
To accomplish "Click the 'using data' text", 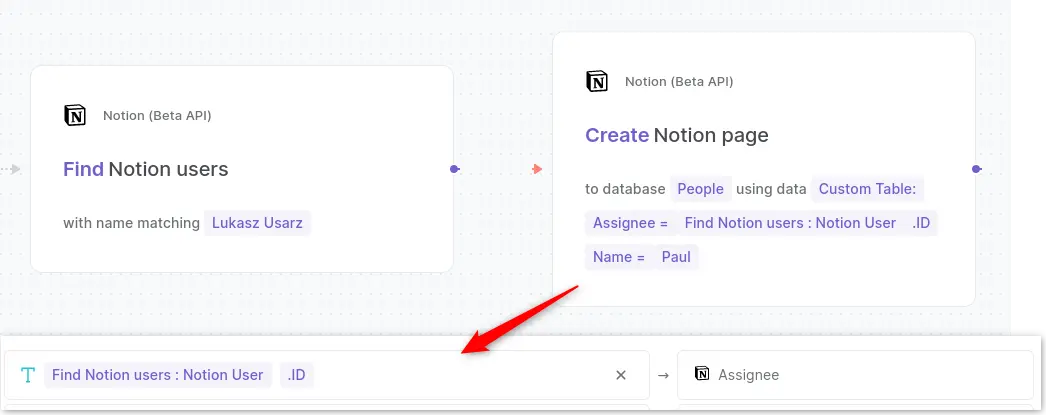I will pos(771,189).
